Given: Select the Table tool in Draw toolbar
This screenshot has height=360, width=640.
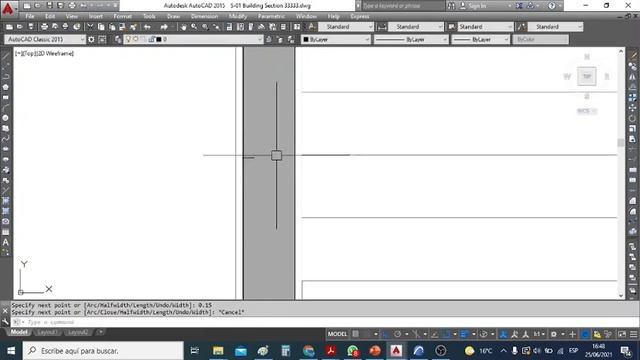Looking at the screenshot, I should pyautogui.click(x=6, y=232).
